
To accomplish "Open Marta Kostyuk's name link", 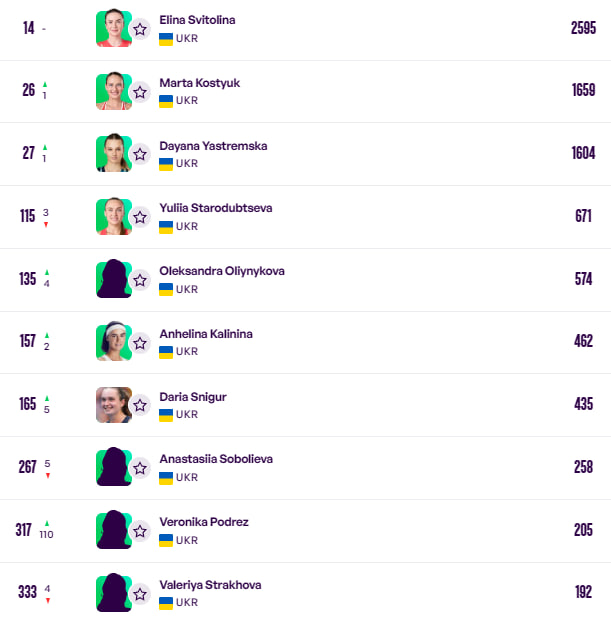I will (x=200, y=83).
